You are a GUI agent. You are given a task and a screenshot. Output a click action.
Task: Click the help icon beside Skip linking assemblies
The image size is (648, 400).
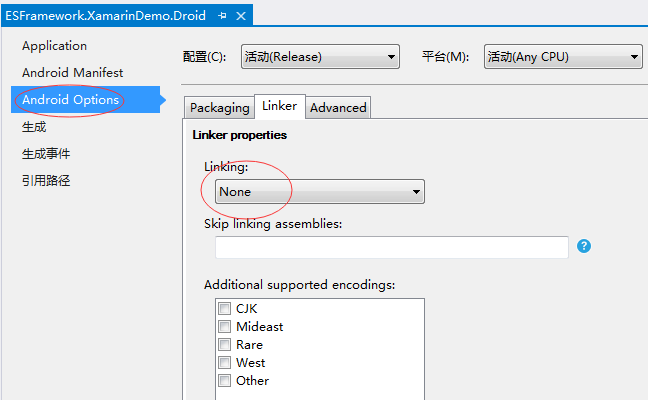(584, 246)
